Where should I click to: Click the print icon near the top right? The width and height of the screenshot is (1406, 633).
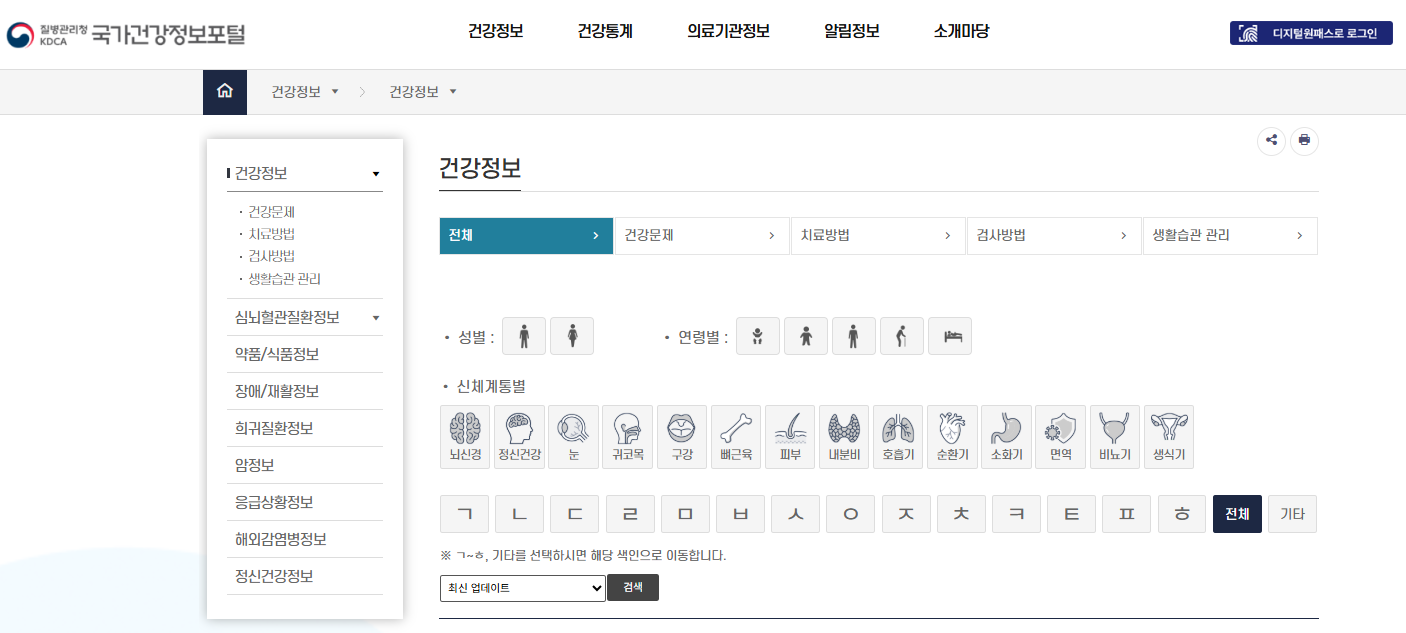(1304, 141)
